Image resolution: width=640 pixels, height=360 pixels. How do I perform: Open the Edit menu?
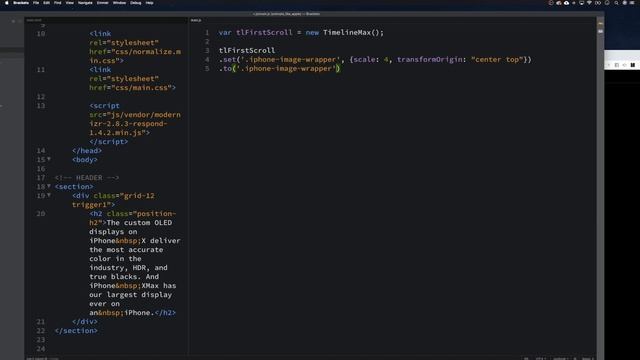click(x=47, y=3)
